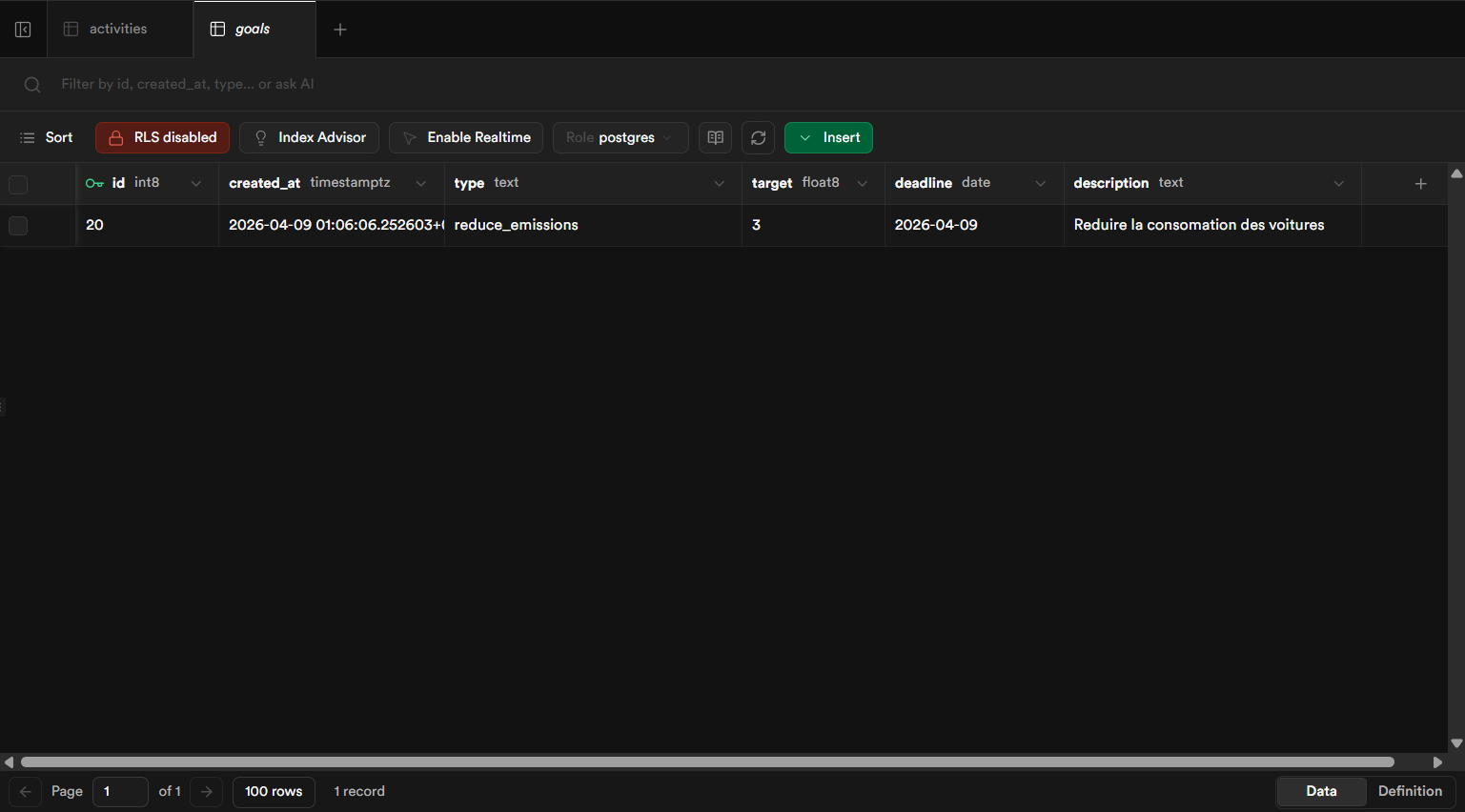Select the checkbox for row id 20
Viewport: 1465px width, 812px height.
[18, 226]
